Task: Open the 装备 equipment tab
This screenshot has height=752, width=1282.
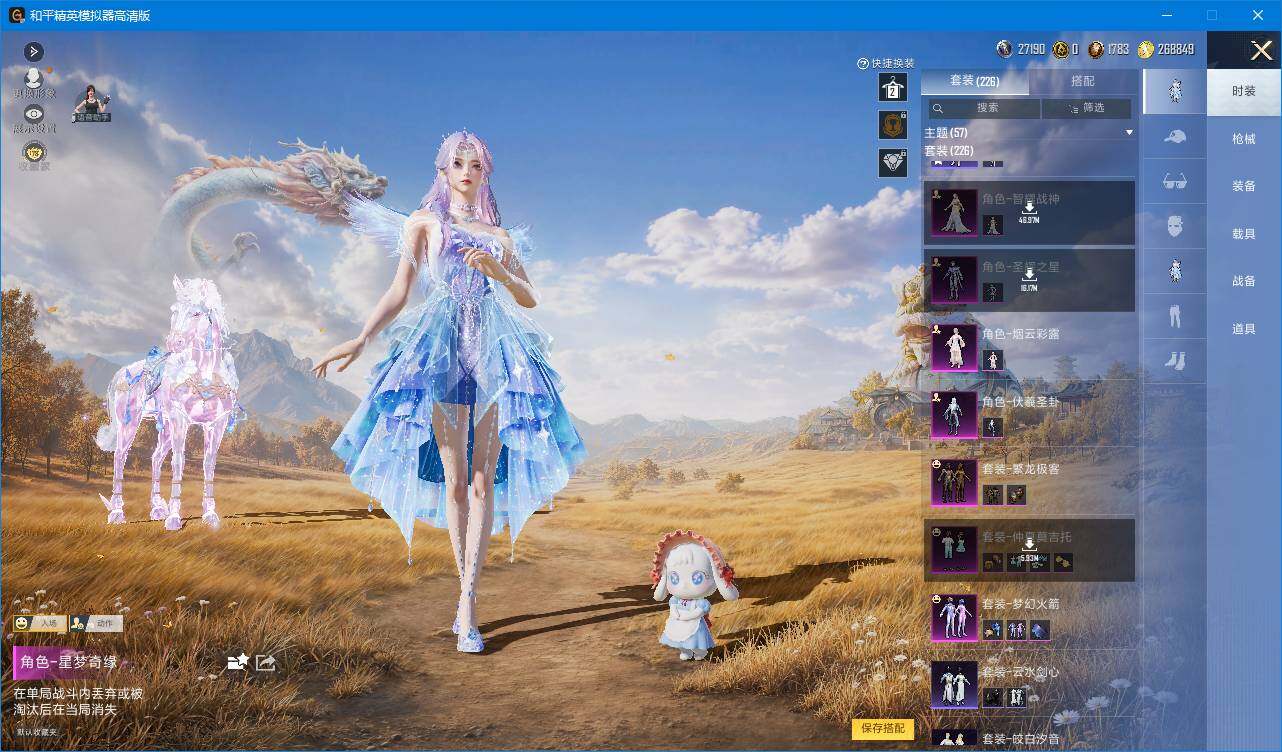Action: [x=1244, y=186]
